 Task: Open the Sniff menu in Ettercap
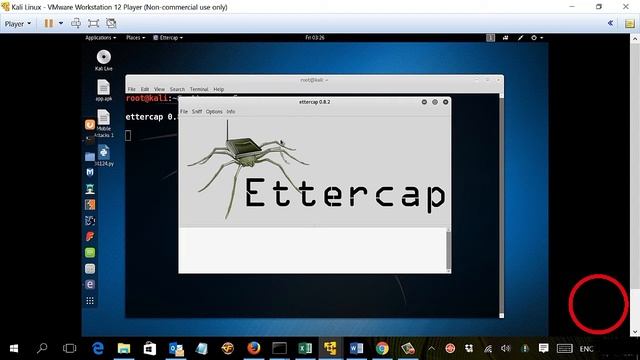coord(197,111)
